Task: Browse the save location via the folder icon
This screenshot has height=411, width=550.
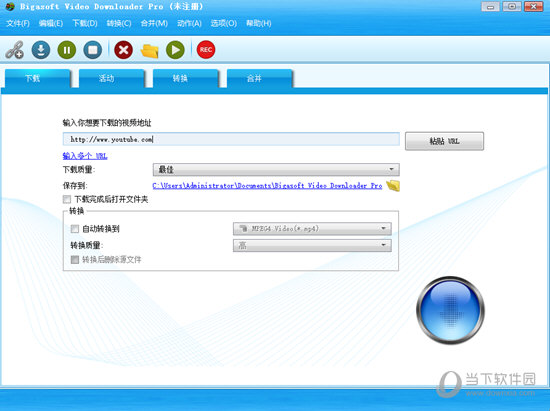Action: pyautogui.click(x=393, y=186)
